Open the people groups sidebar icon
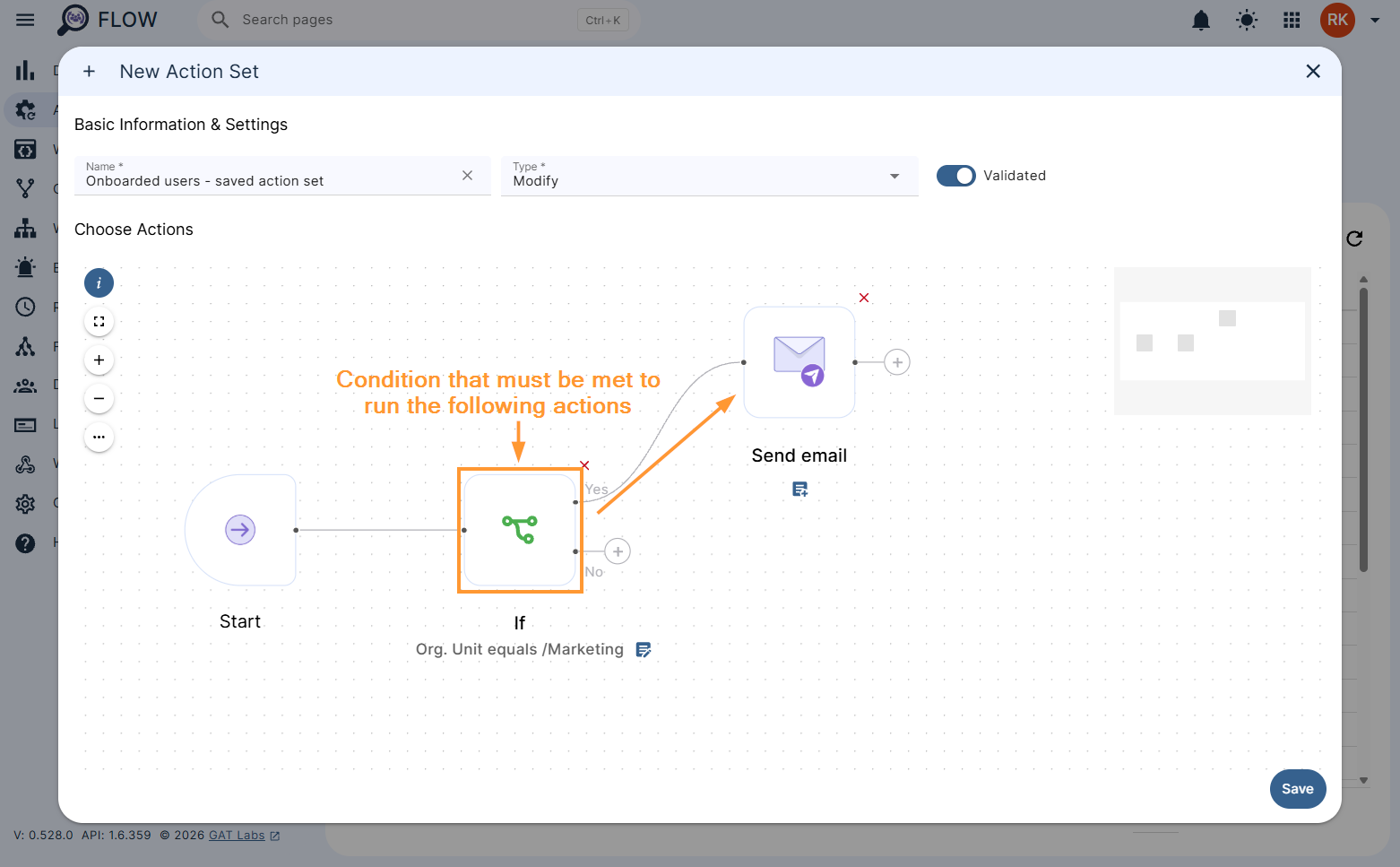The image size is (1400, 867). pos(25,386)
